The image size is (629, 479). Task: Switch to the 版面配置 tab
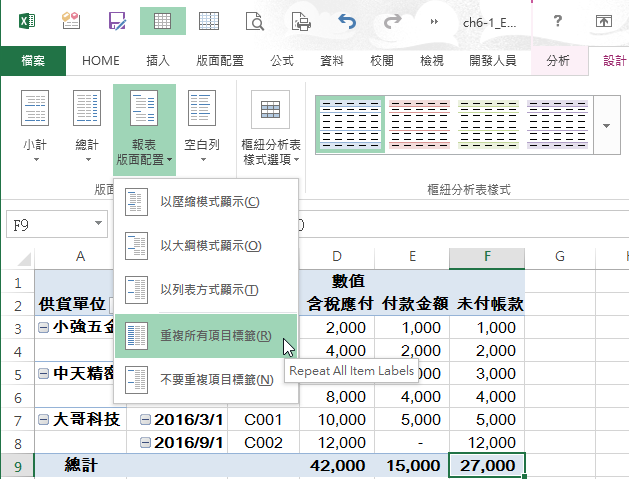click(220, 61)
